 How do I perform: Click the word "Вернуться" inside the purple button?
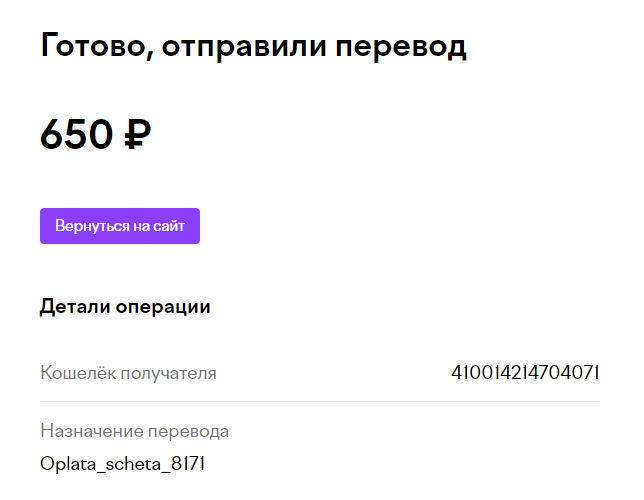pos(92,226)
